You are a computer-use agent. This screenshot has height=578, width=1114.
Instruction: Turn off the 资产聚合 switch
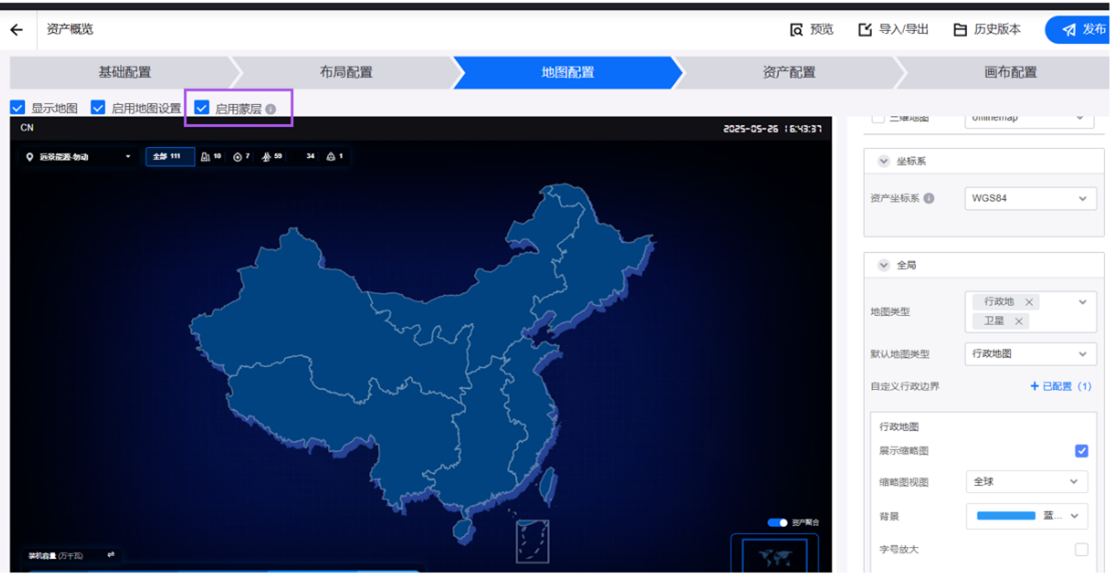tap(777, 523)
